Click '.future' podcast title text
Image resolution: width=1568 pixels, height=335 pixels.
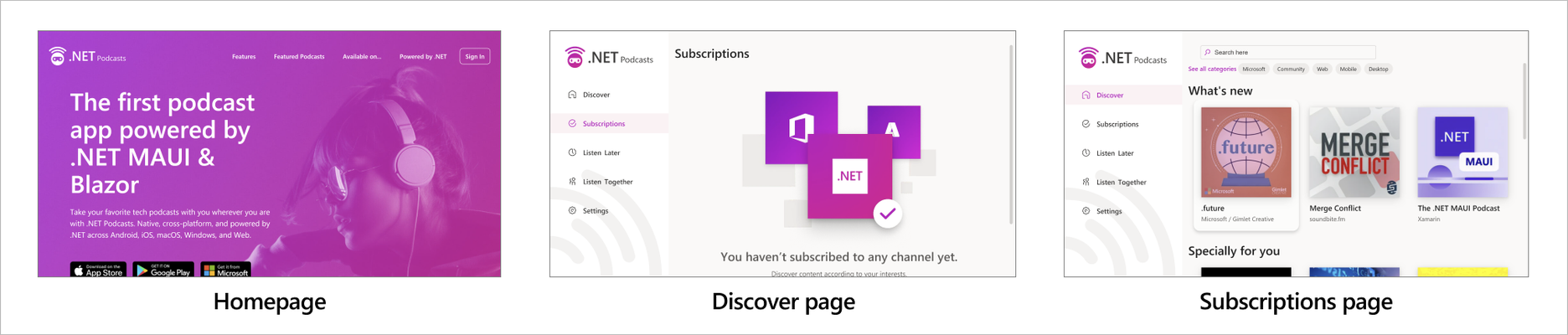pos(1213,209)
